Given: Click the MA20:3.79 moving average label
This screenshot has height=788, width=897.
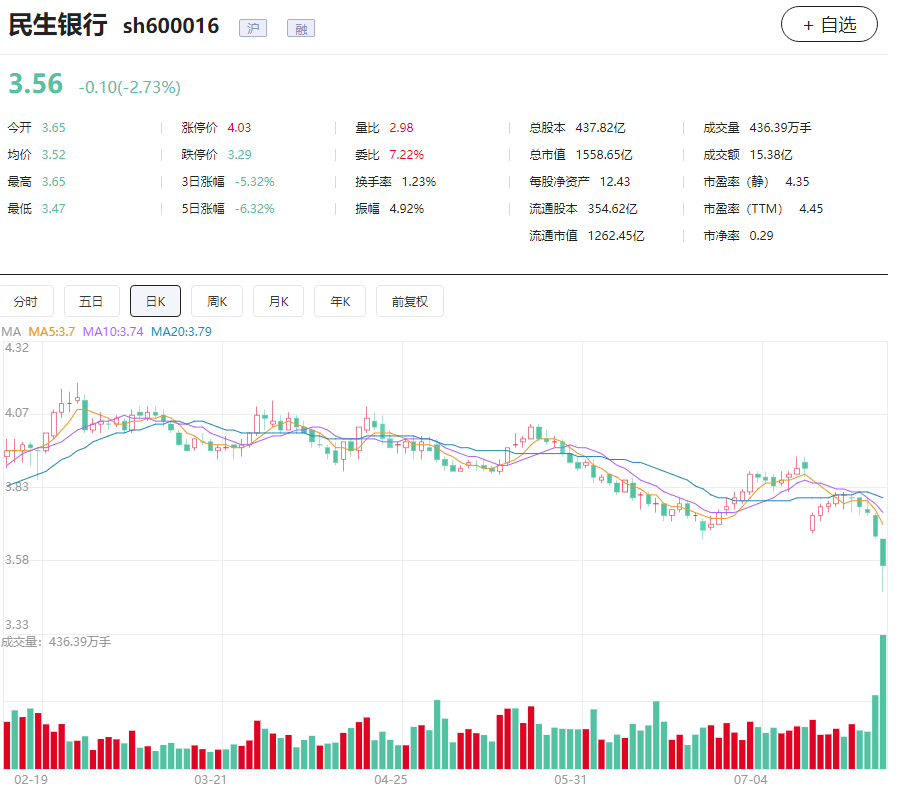Looking at the screenshot, I should tap(181, 332).
